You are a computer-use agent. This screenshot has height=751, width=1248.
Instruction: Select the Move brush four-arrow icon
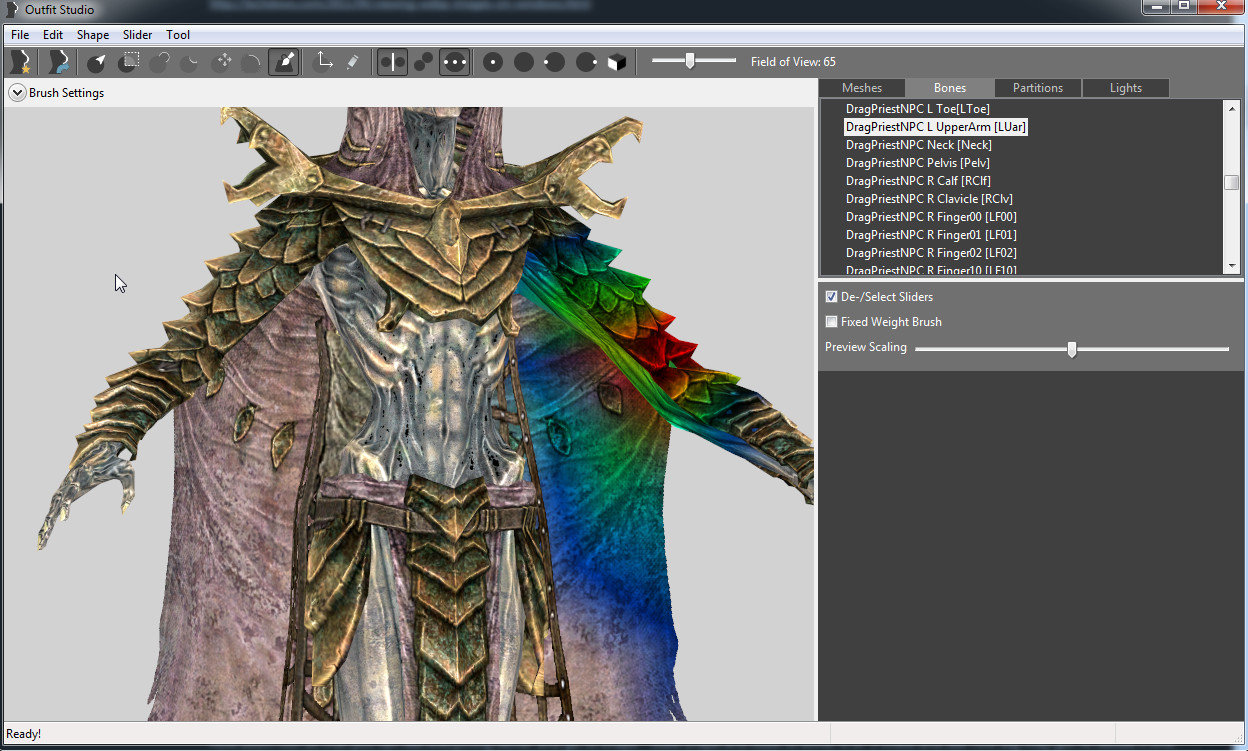221,62
